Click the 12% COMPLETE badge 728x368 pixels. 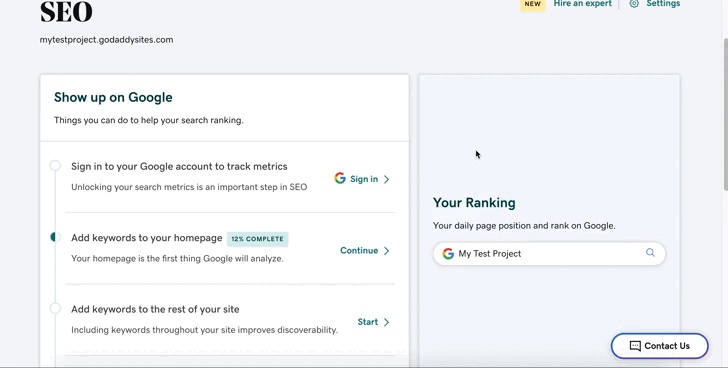pyautogui.click(x=258, y=239)
